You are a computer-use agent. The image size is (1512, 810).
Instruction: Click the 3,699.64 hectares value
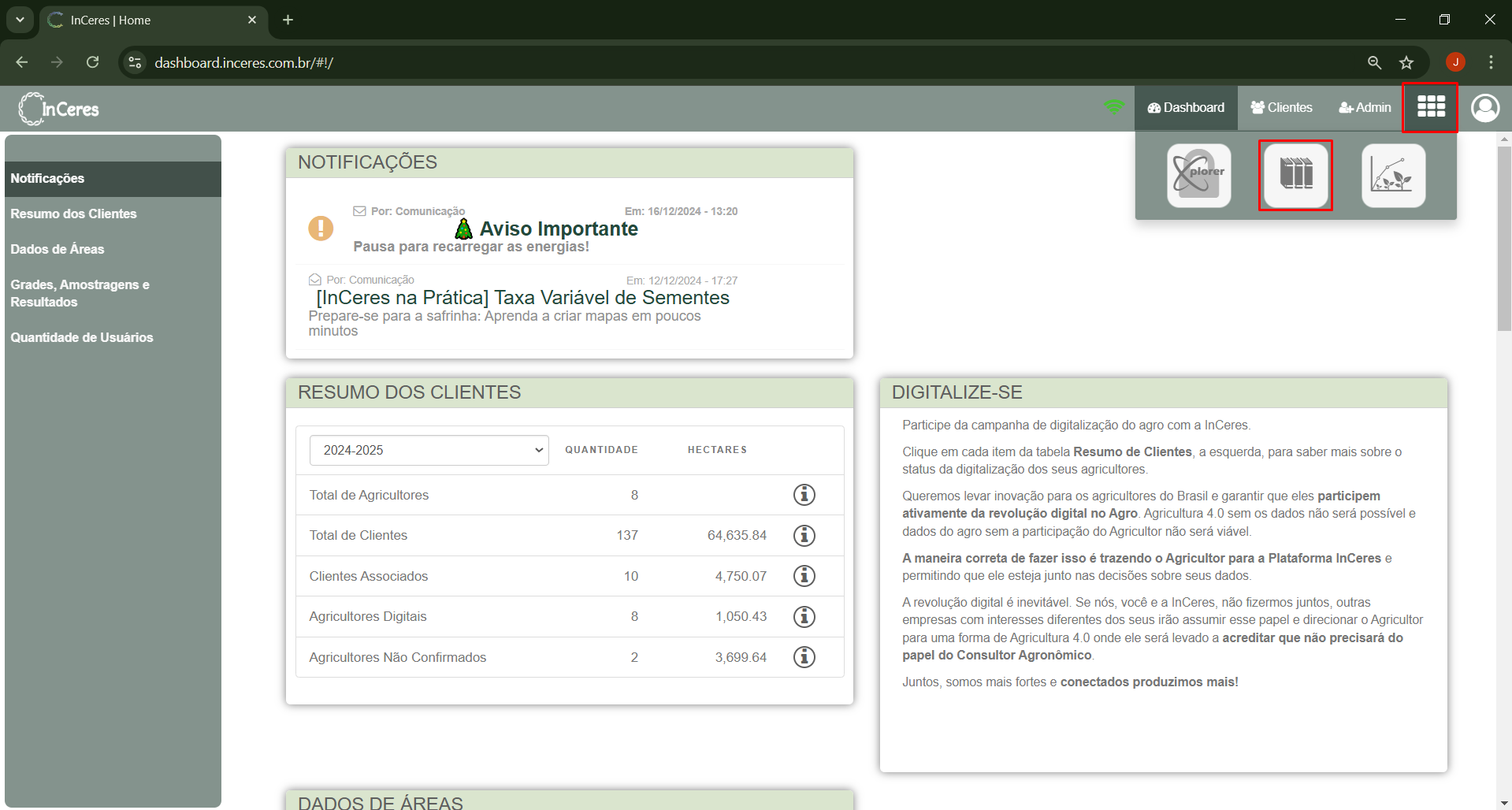coord(741,657)
